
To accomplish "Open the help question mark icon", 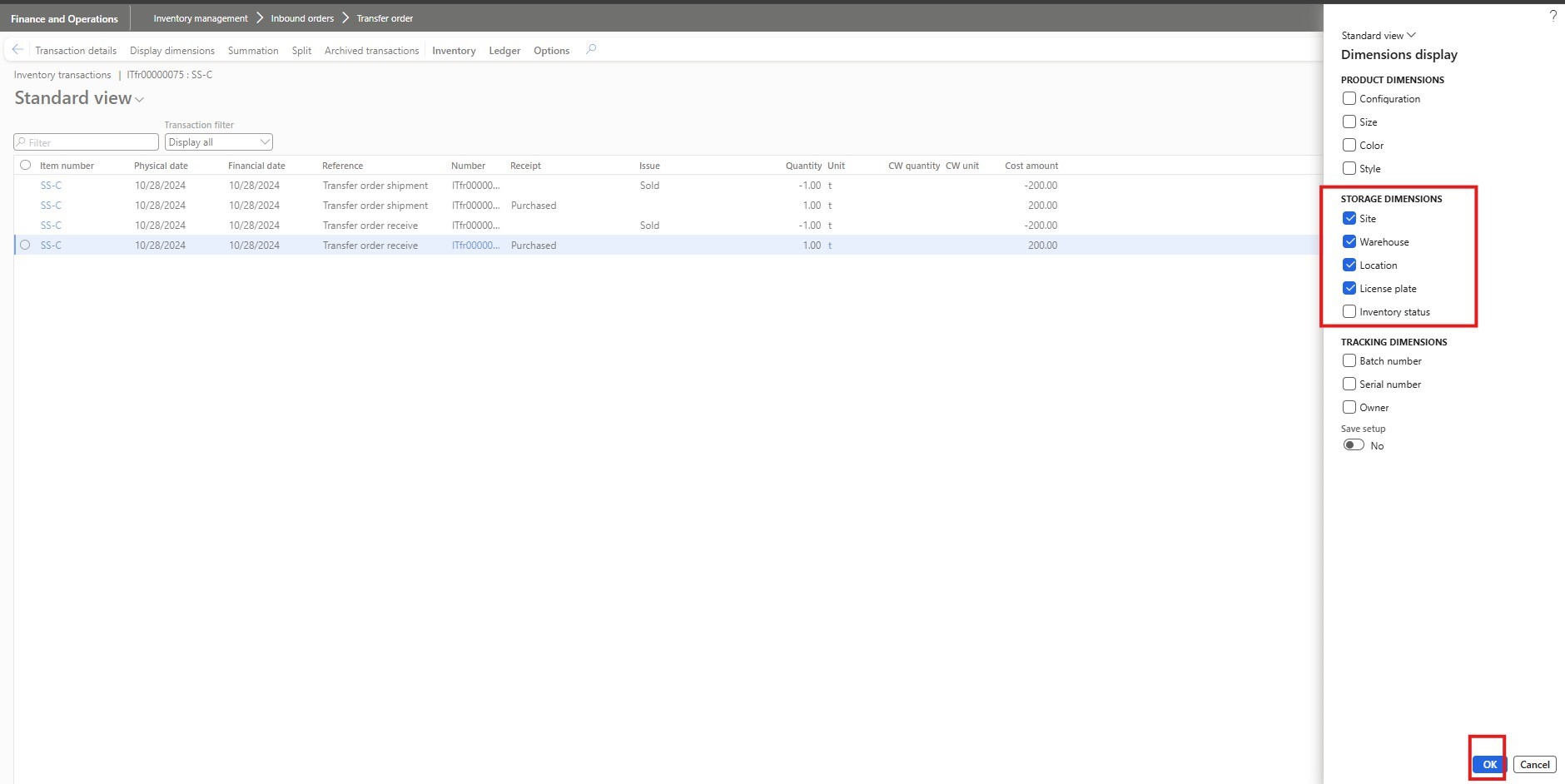I will [1553, 16].
